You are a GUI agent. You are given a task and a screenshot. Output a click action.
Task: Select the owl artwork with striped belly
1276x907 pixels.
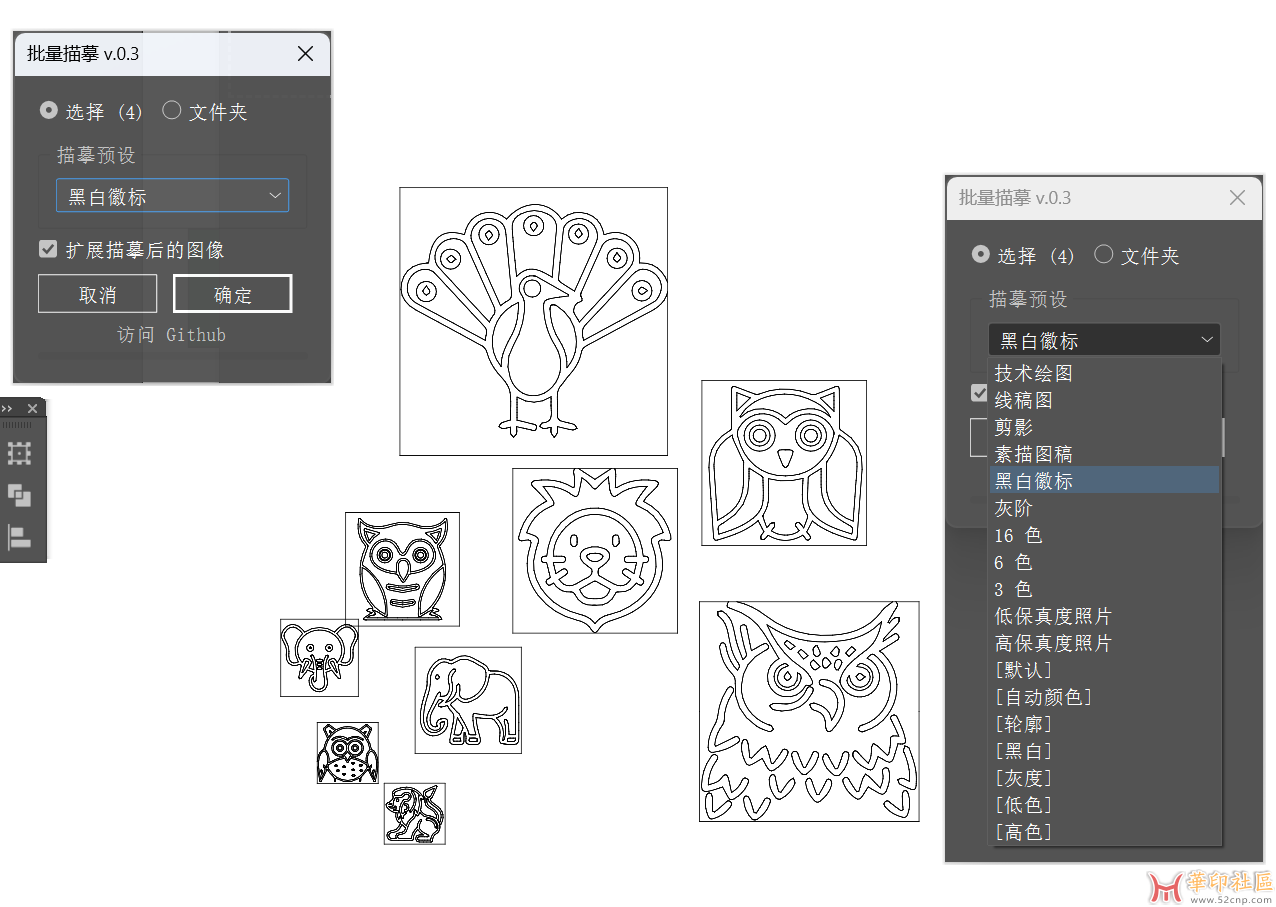pyautogui.click(x=403, y=570)
